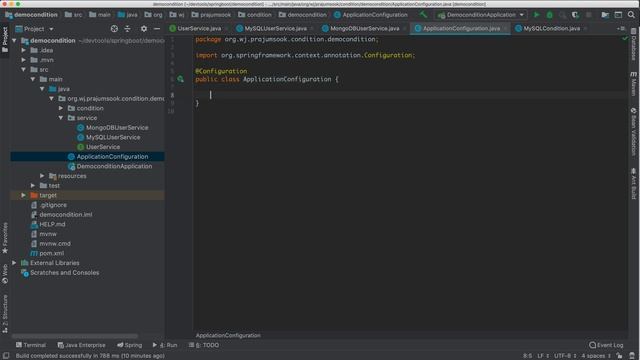Viewport: 640px width, 360px height.
Task: Click the LF line separator selector
Action: pyautogui.click(x=542, y=356)
